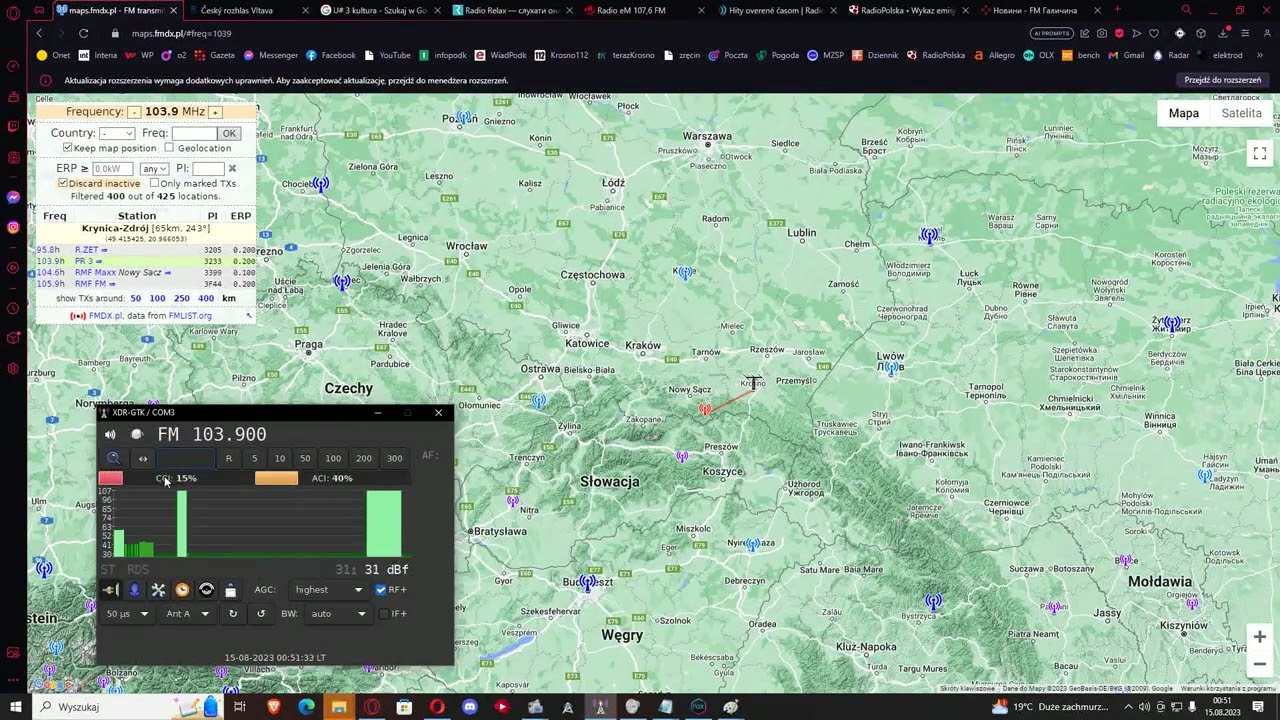Show TXs around 250 km
The height and width of the screenshot is (720, 1280).
[x=181, y=298]
